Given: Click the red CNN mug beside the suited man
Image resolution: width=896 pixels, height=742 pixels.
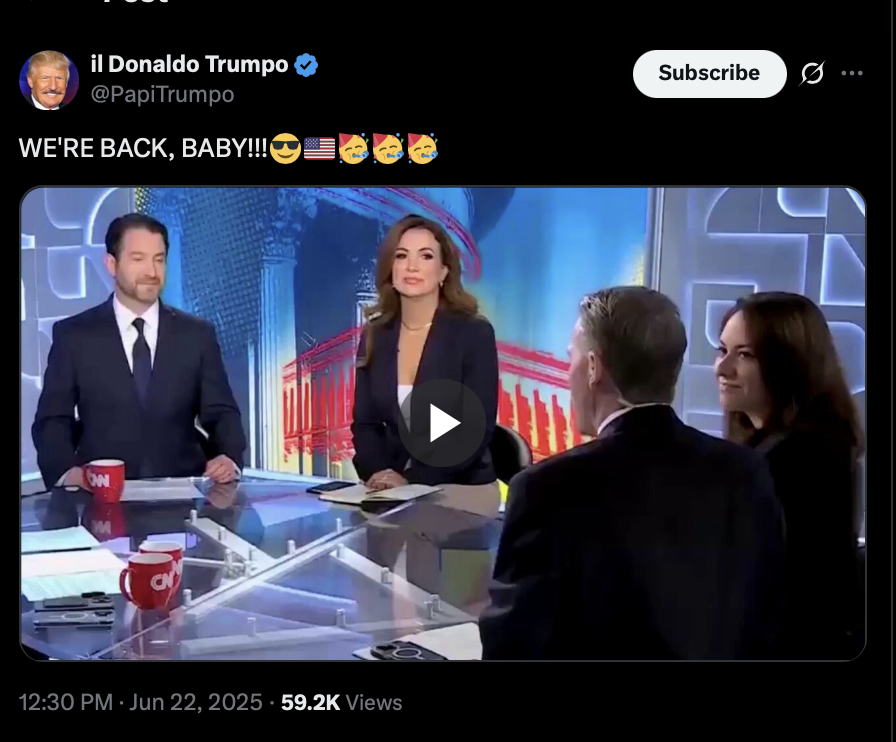Looking at the screenshot, I should pyautogui.click(x=104, y=480).
